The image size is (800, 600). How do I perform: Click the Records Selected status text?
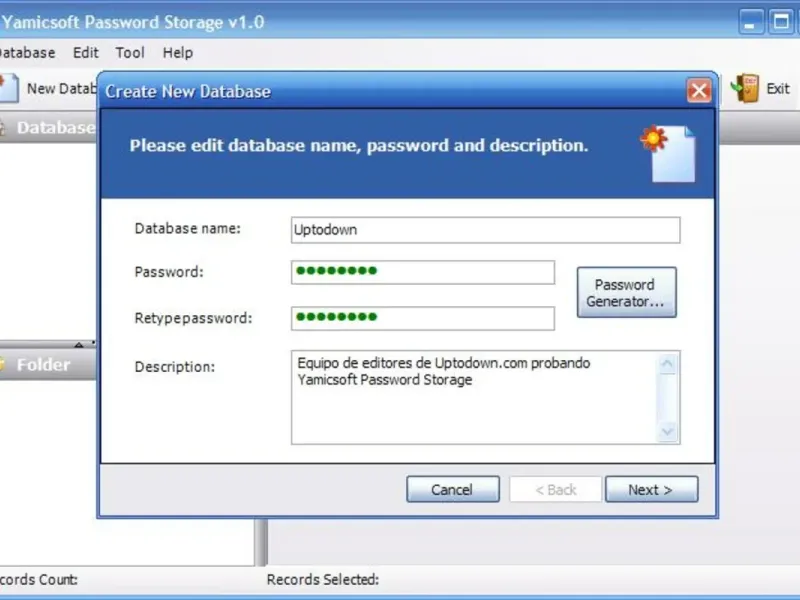coord(322,580)
